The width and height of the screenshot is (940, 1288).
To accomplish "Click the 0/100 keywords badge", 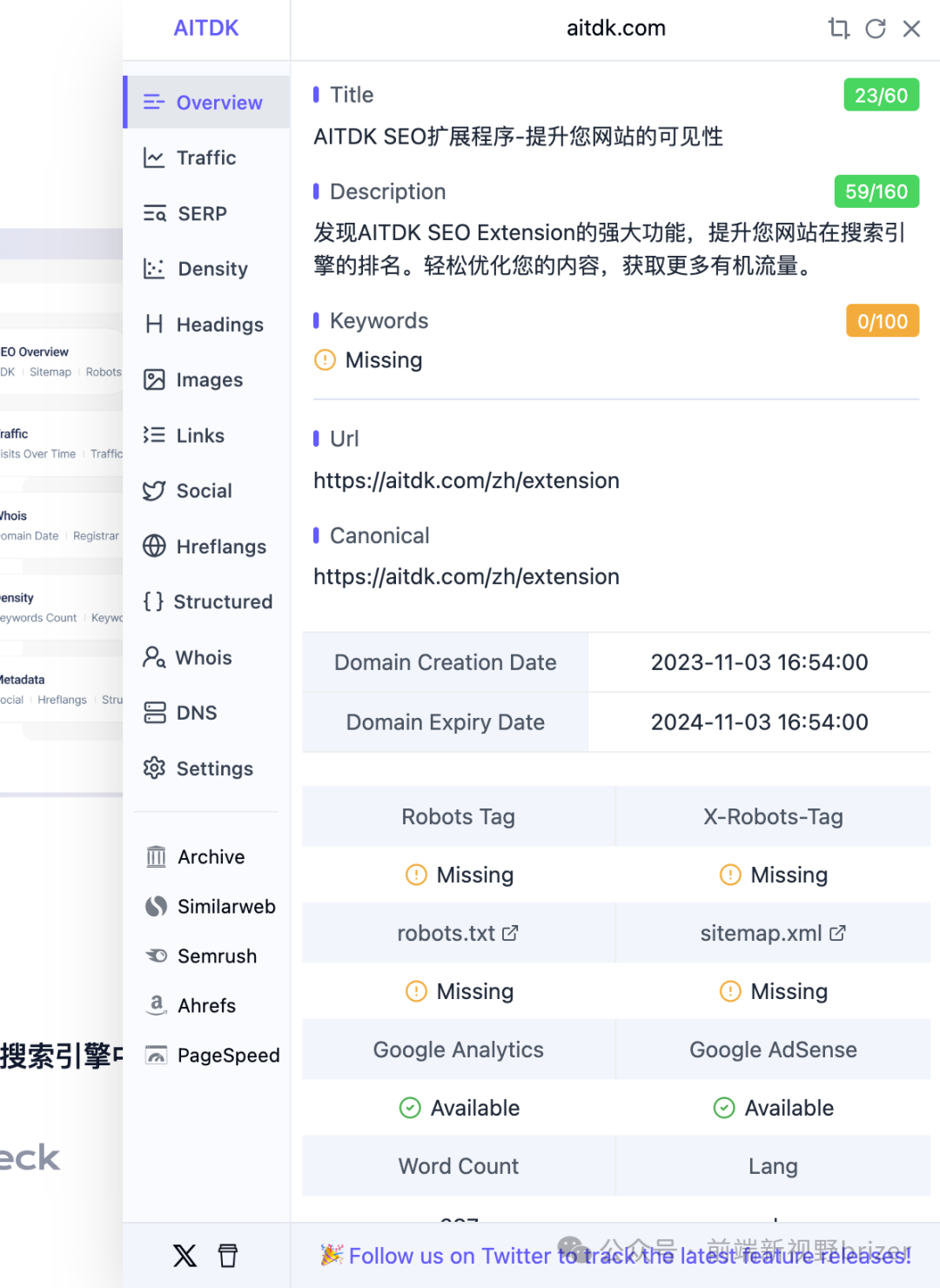I will tap(883, 321).
